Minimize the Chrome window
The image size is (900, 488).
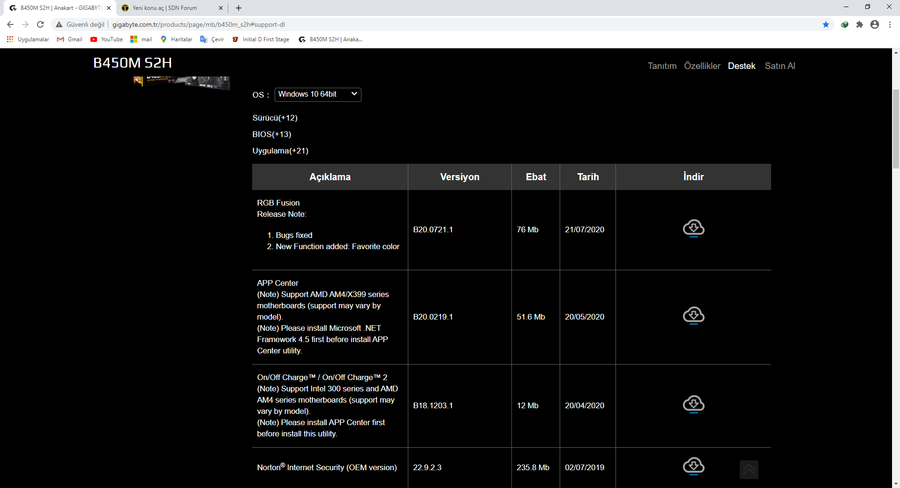tap(845, 7)
